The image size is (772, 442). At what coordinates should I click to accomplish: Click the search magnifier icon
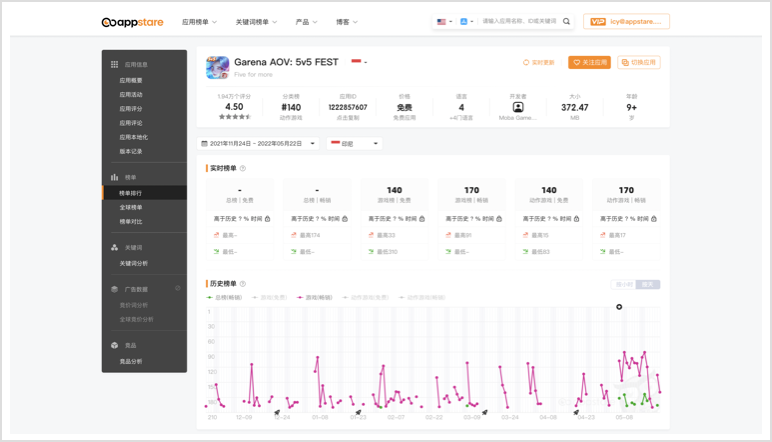click(567, 21)
